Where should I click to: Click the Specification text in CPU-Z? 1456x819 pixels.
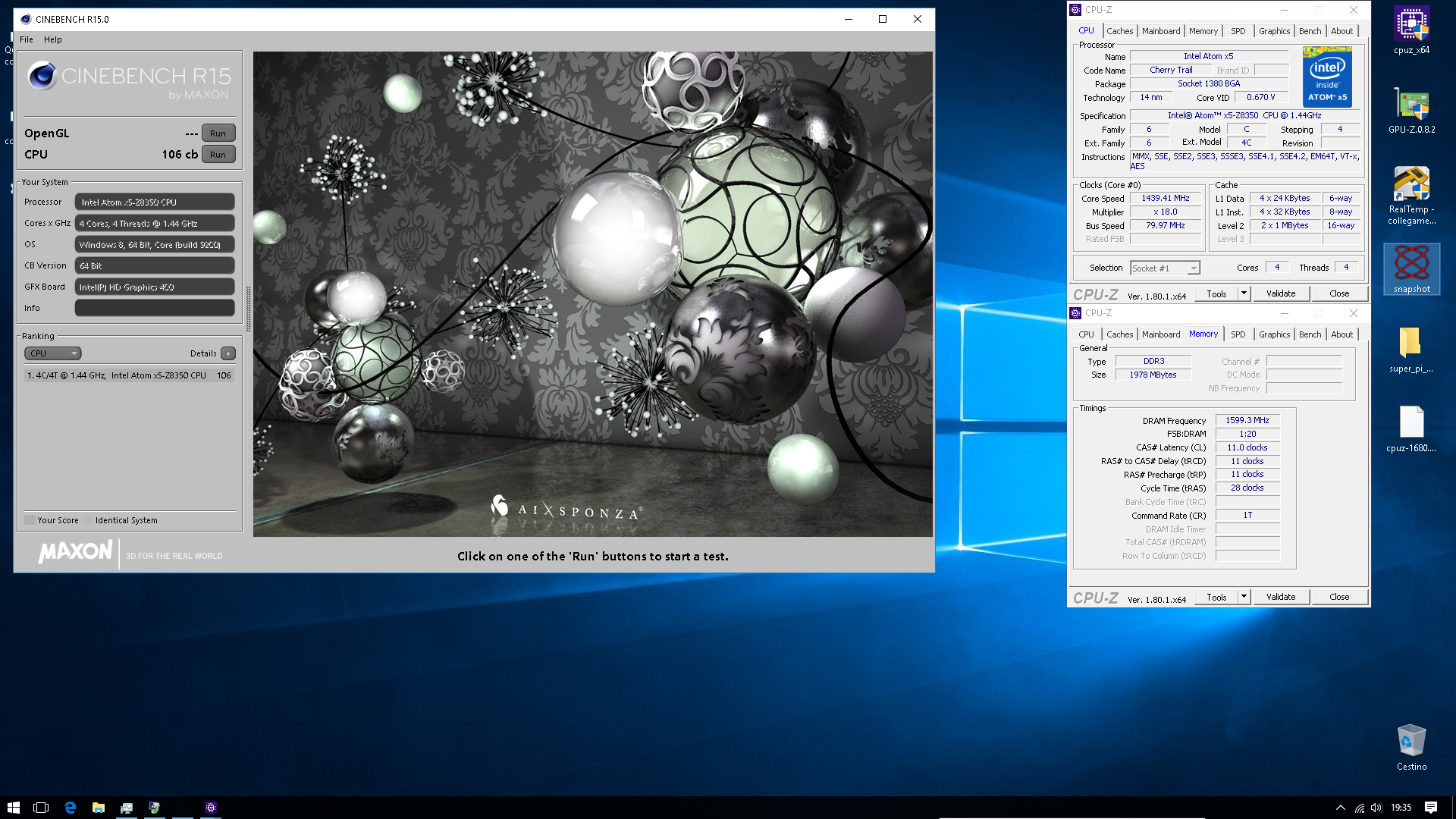click(1244, 116)
